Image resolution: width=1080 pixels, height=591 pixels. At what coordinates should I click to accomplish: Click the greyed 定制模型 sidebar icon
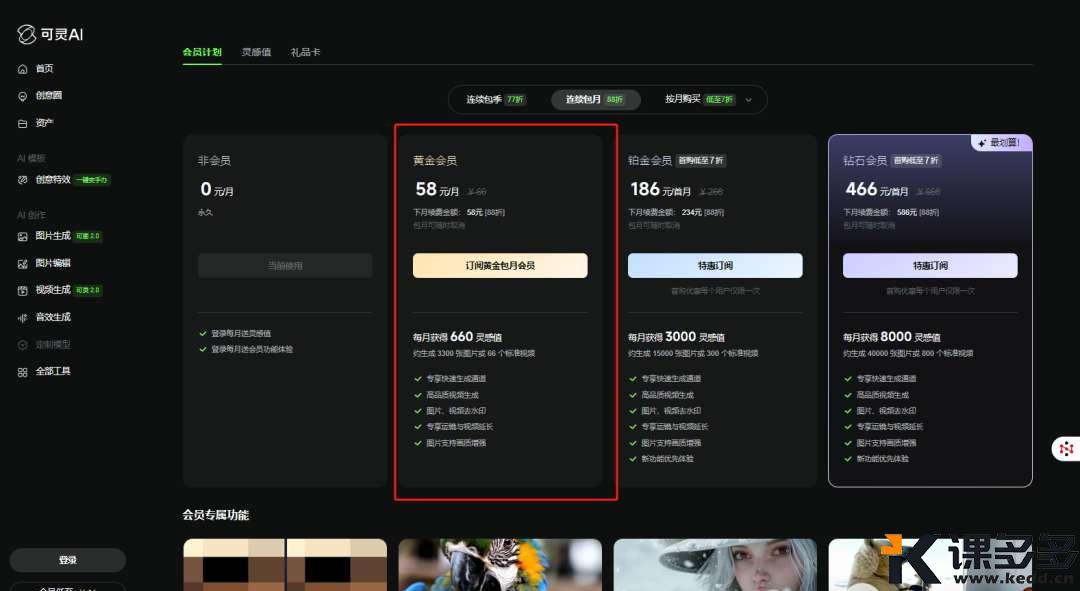point(23,344)
